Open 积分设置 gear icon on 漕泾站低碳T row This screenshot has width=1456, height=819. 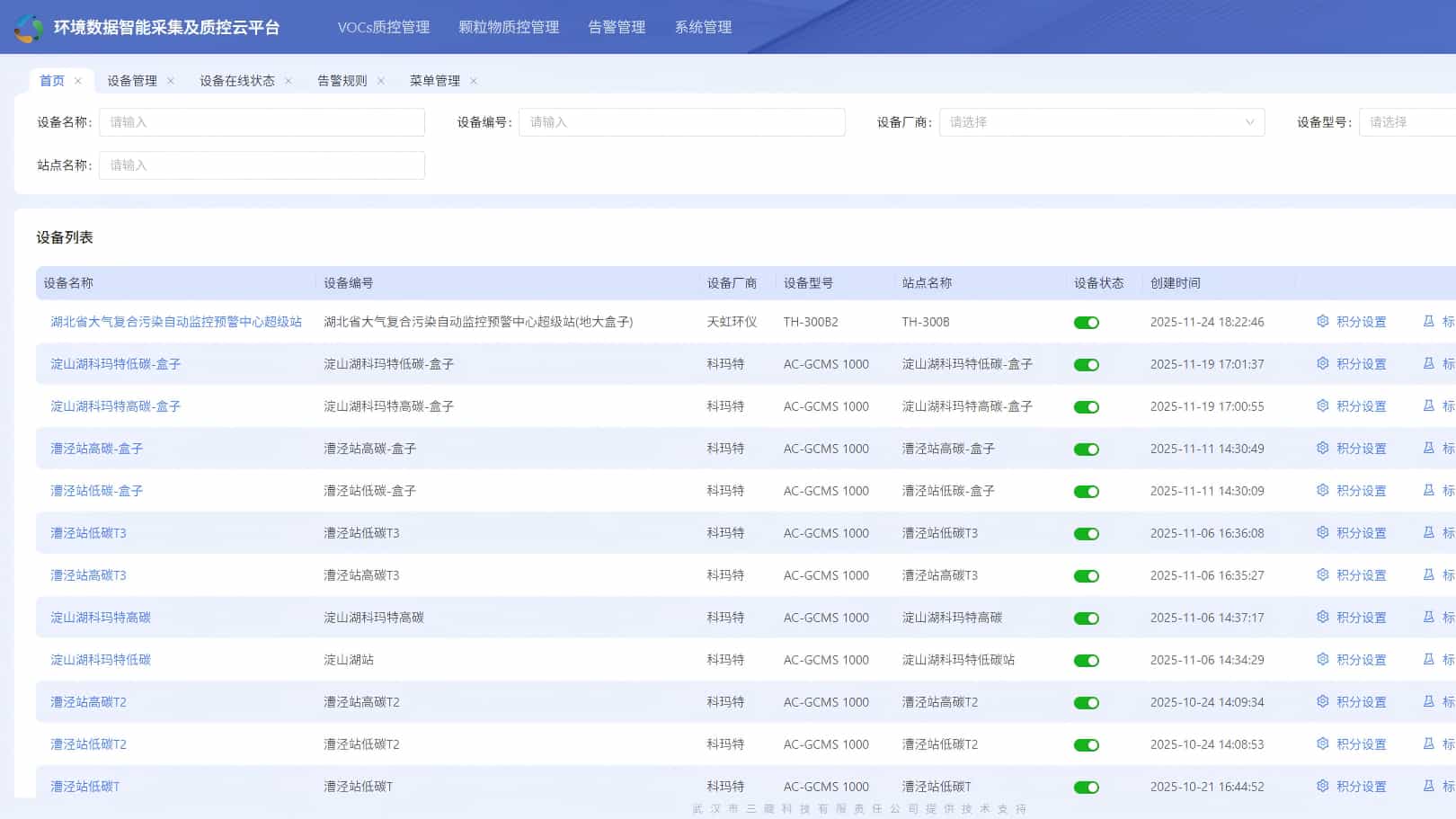point(1322,787)
